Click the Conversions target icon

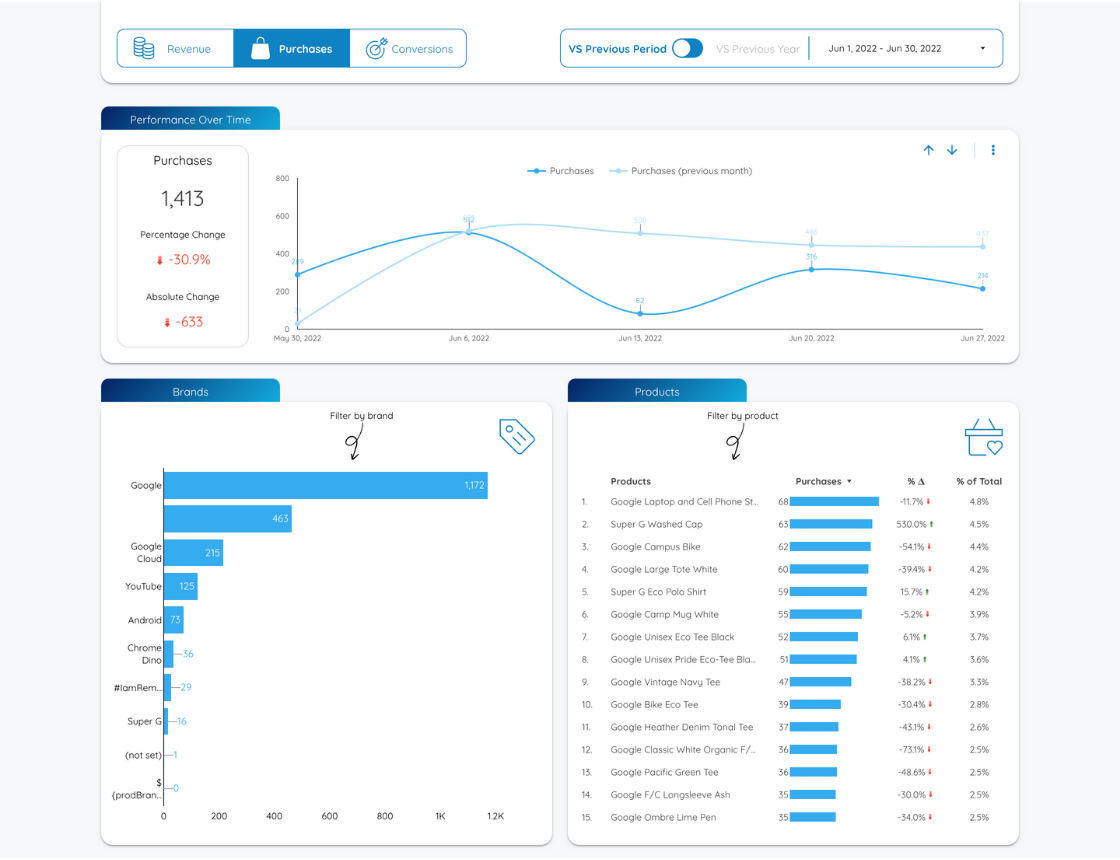(376, 48)
